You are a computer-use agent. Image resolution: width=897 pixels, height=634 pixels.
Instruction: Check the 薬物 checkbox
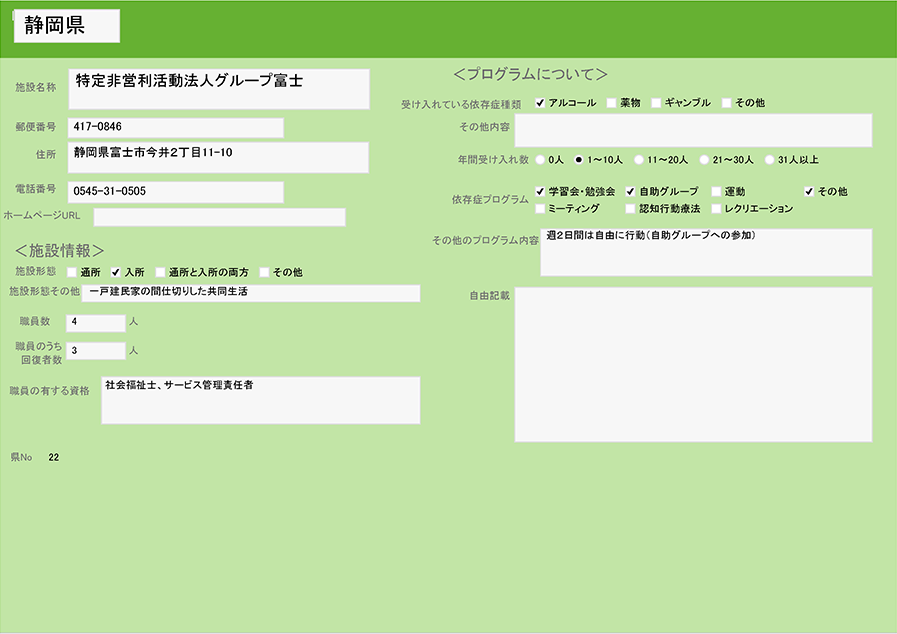point(611,103)
